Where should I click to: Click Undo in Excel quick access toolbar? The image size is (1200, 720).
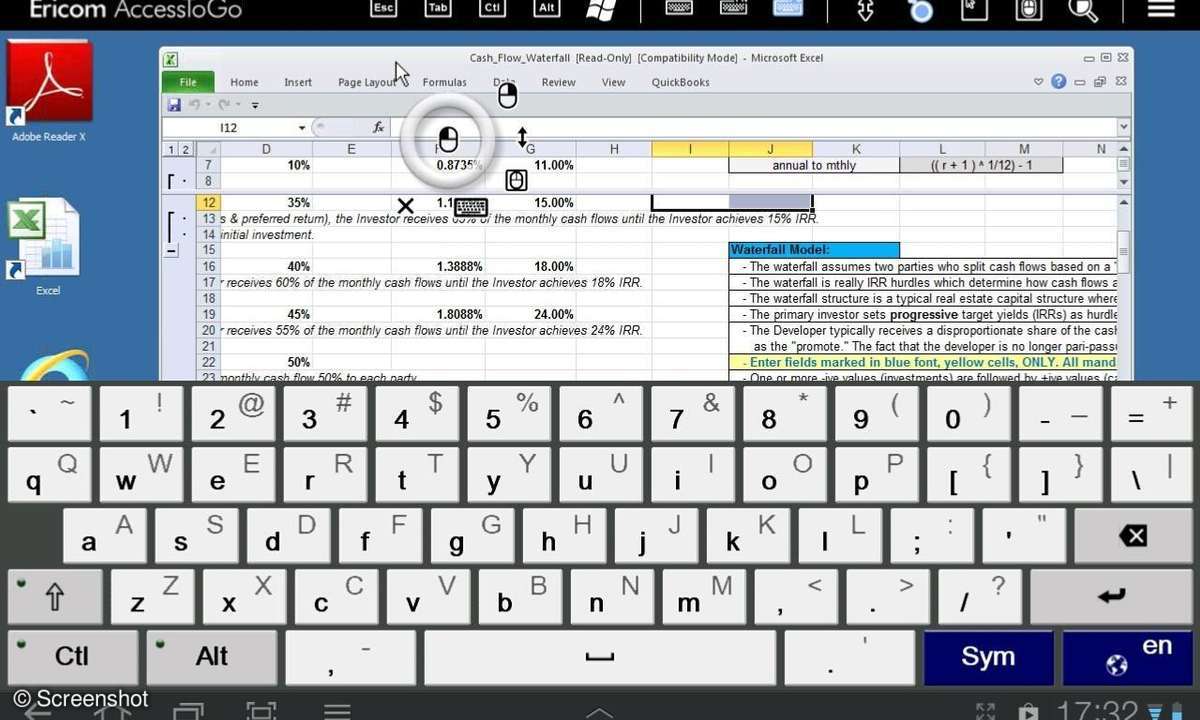tap(194, 104)
